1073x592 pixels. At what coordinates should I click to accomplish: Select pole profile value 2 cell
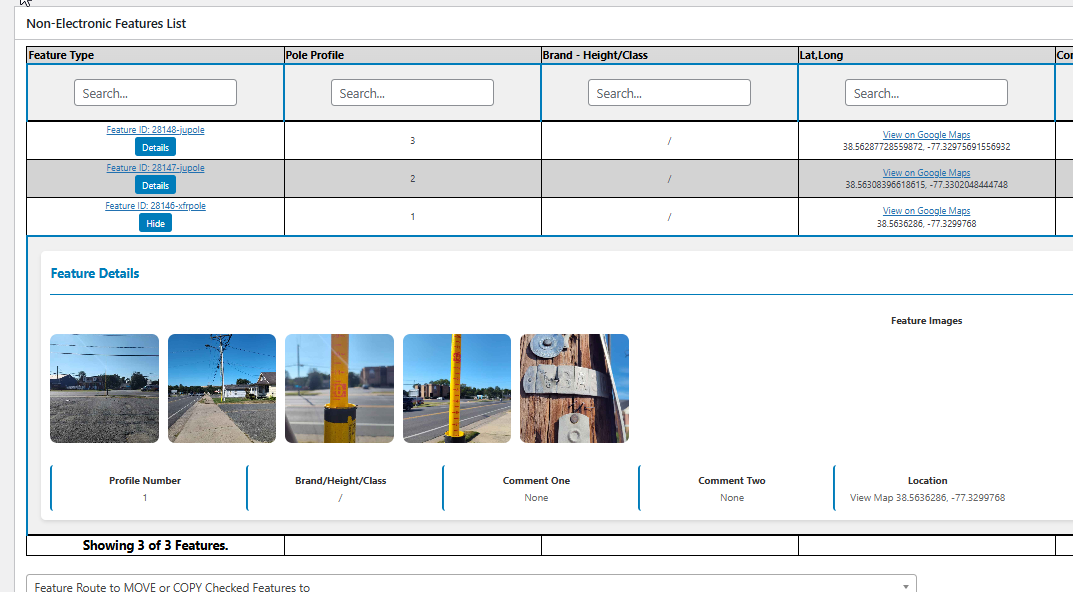tap(412, 179)
